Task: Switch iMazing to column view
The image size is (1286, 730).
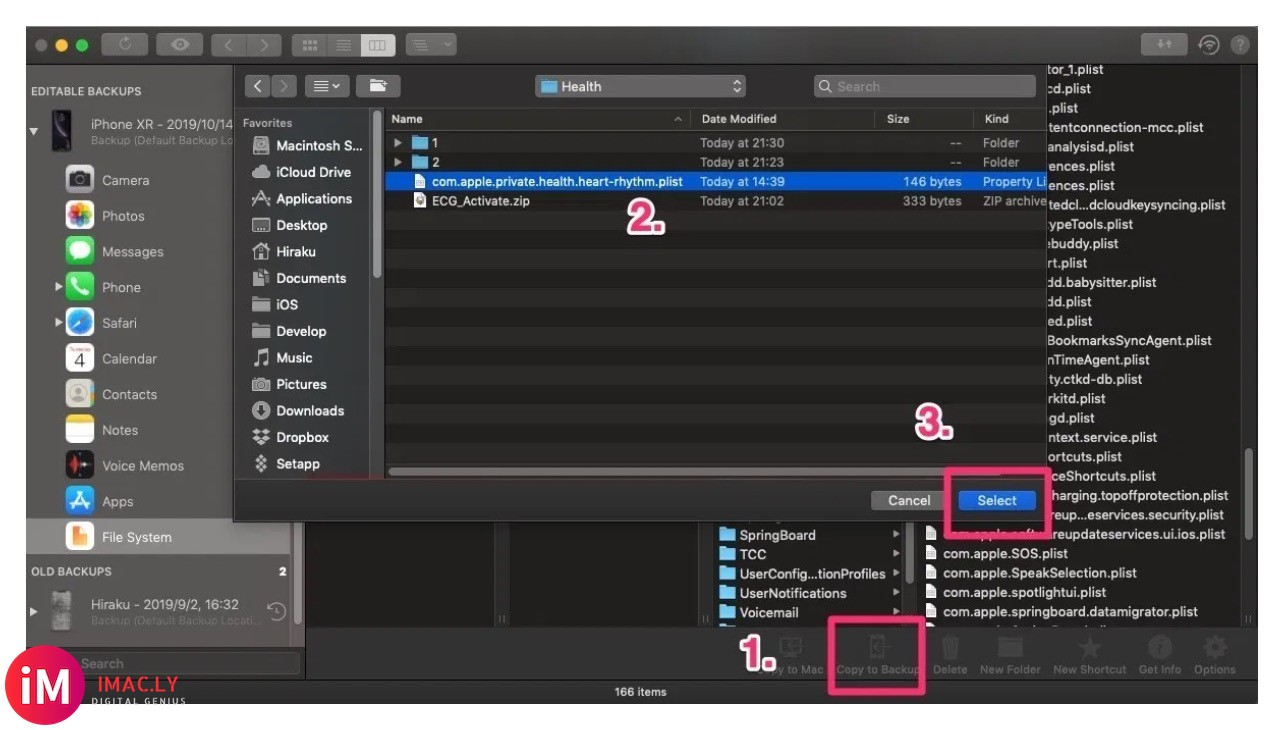Action: (377, 45)
